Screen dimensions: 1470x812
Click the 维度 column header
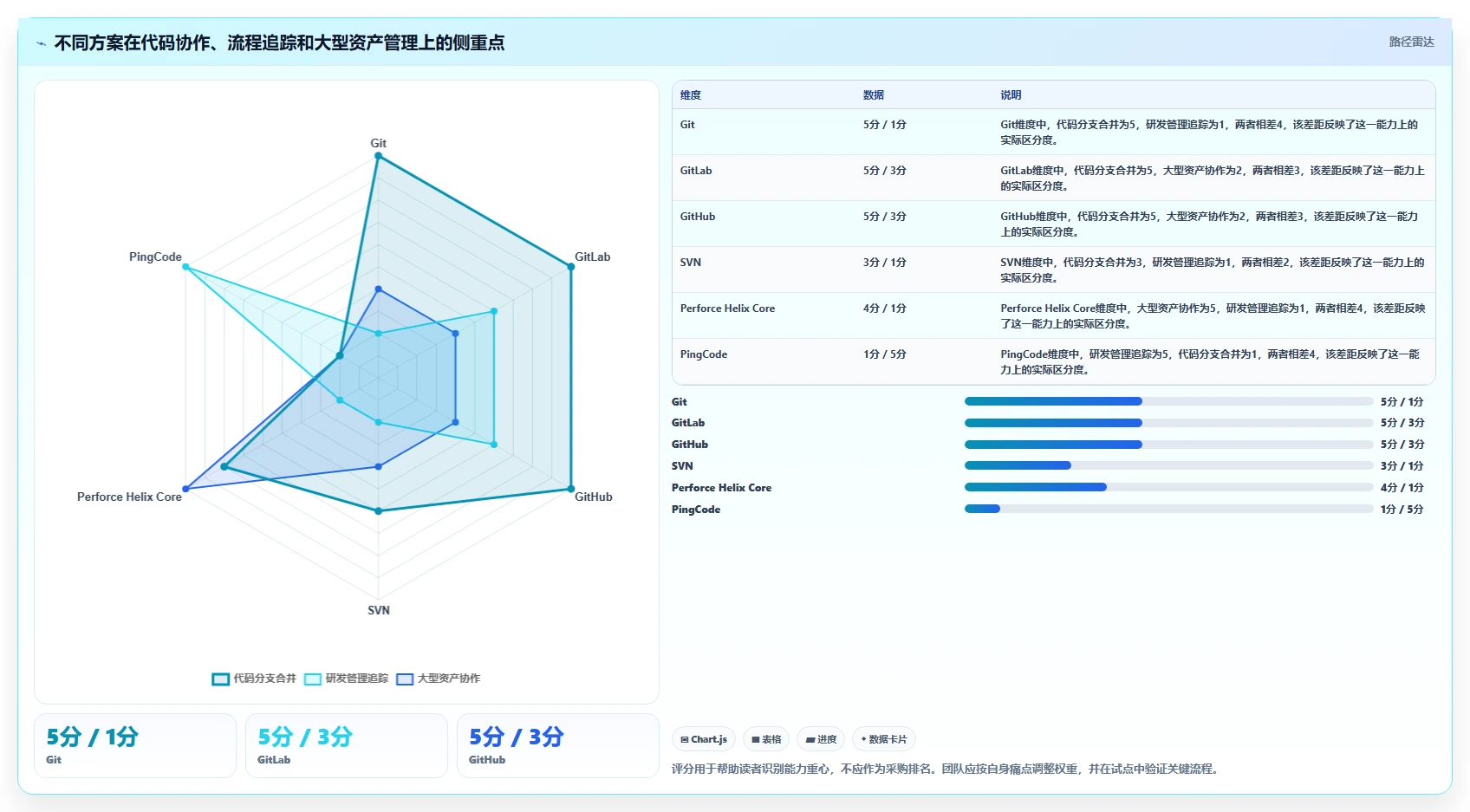[x=691, y=95]
